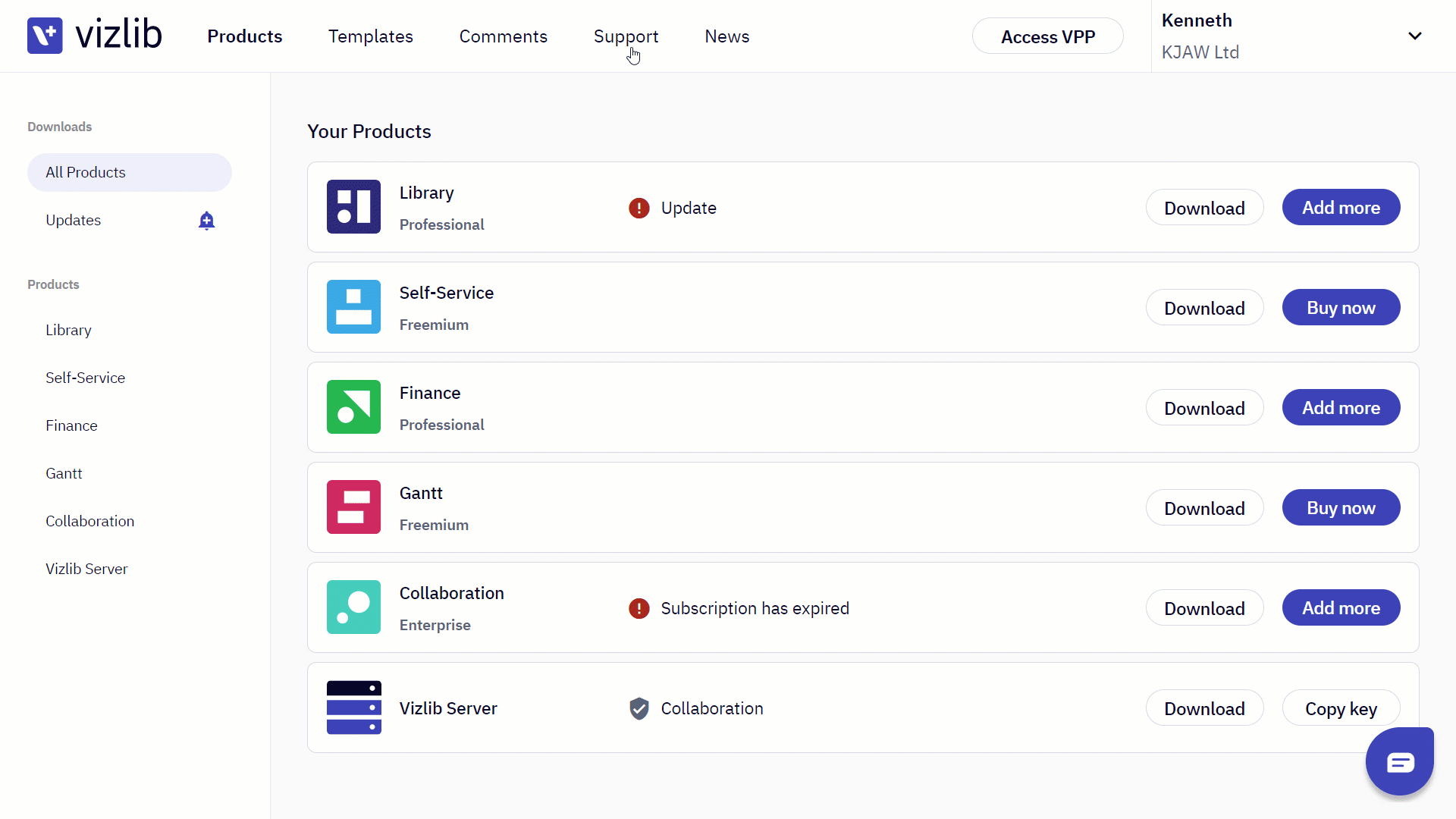This screenshot has width=1456, height=819.
Task: Go to the Comments page
Action: [x=504, y=36]
